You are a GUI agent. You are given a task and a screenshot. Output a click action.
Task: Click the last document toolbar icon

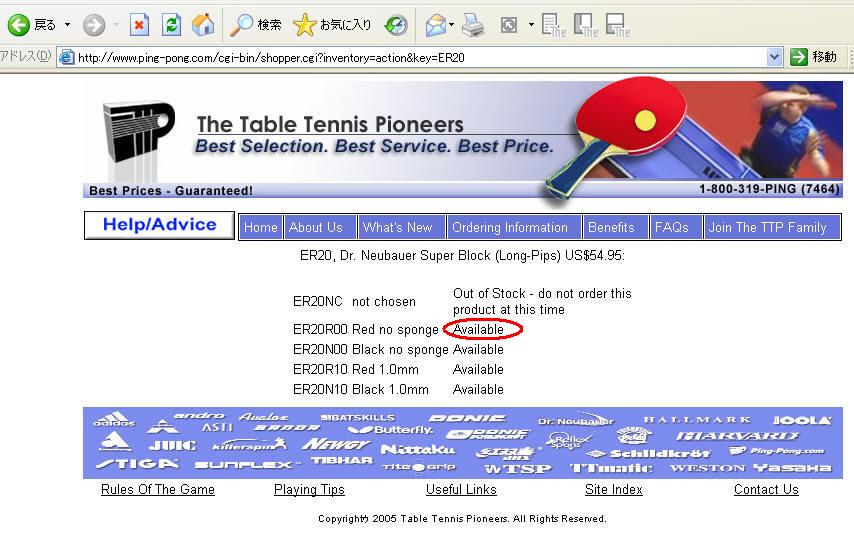coord(618,25)
